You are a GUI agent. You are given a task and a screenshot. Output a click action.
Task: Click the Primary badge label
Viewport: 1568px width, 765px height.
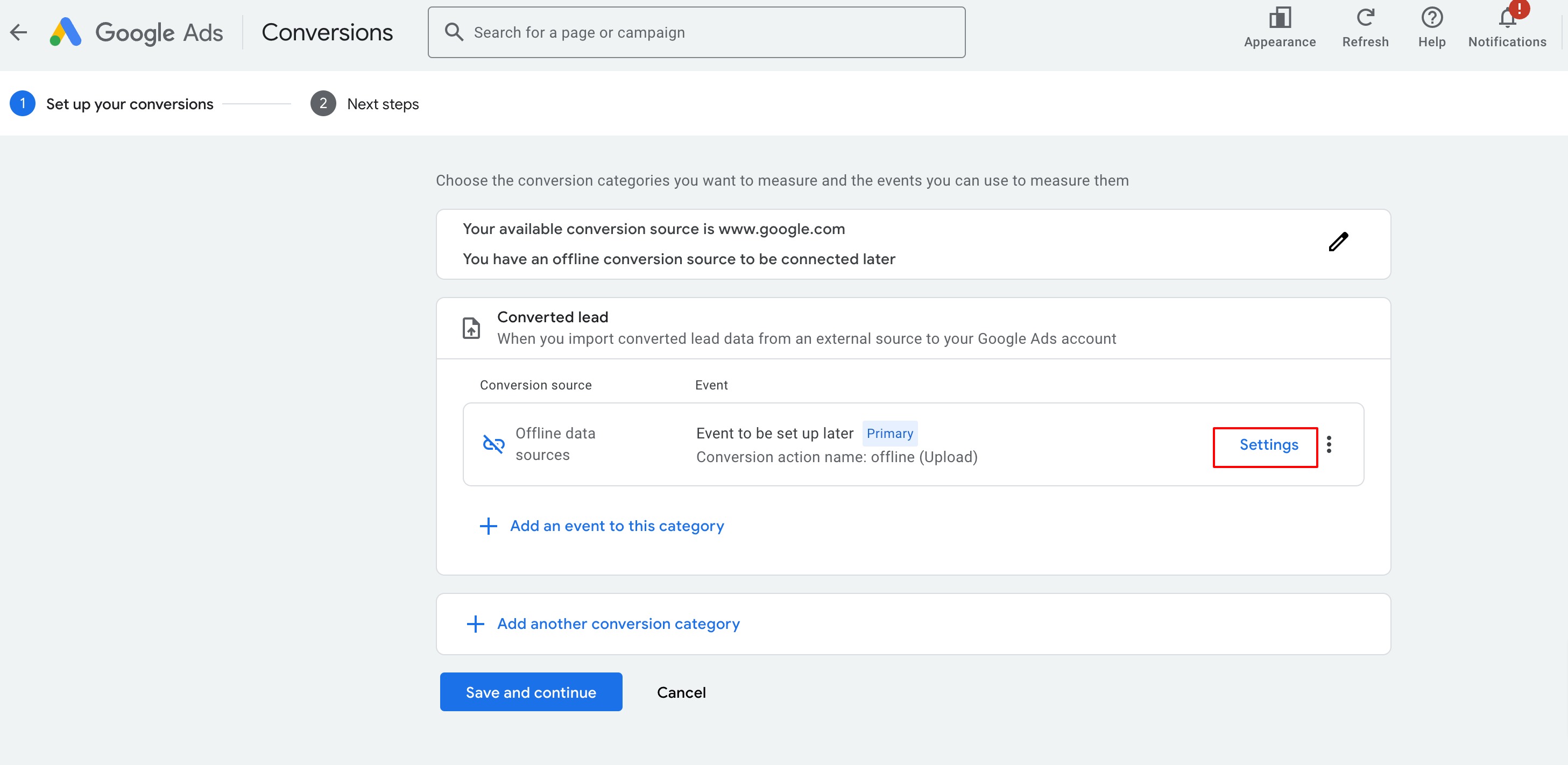point(889,433)
